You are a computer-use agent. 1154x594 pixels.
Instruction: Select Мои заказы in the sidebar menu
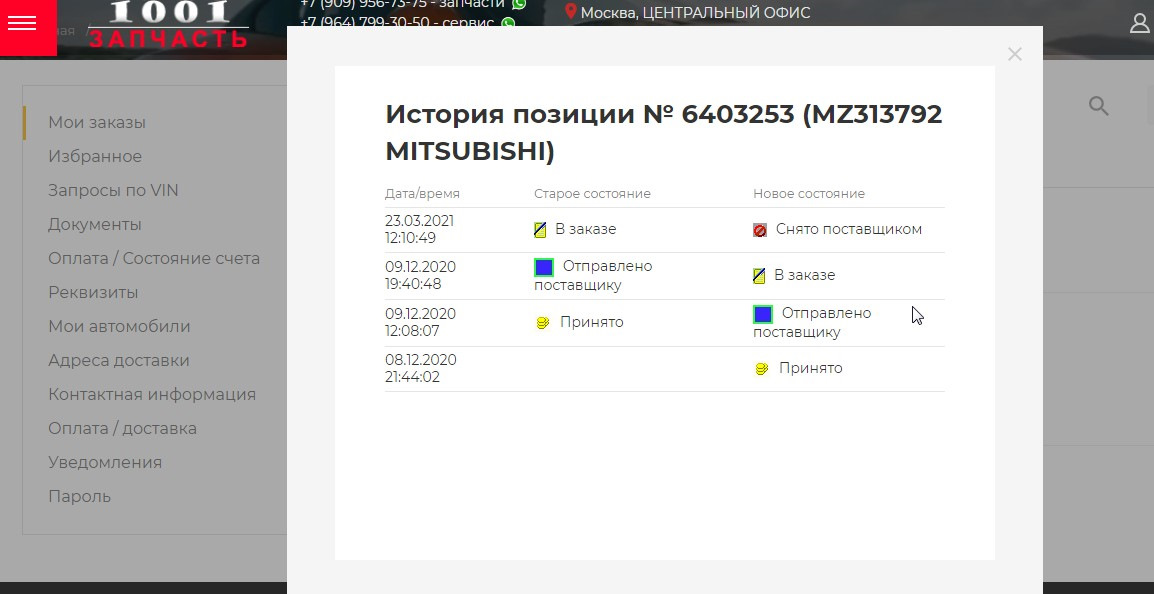pyautogui.click(x=96, y=122)
